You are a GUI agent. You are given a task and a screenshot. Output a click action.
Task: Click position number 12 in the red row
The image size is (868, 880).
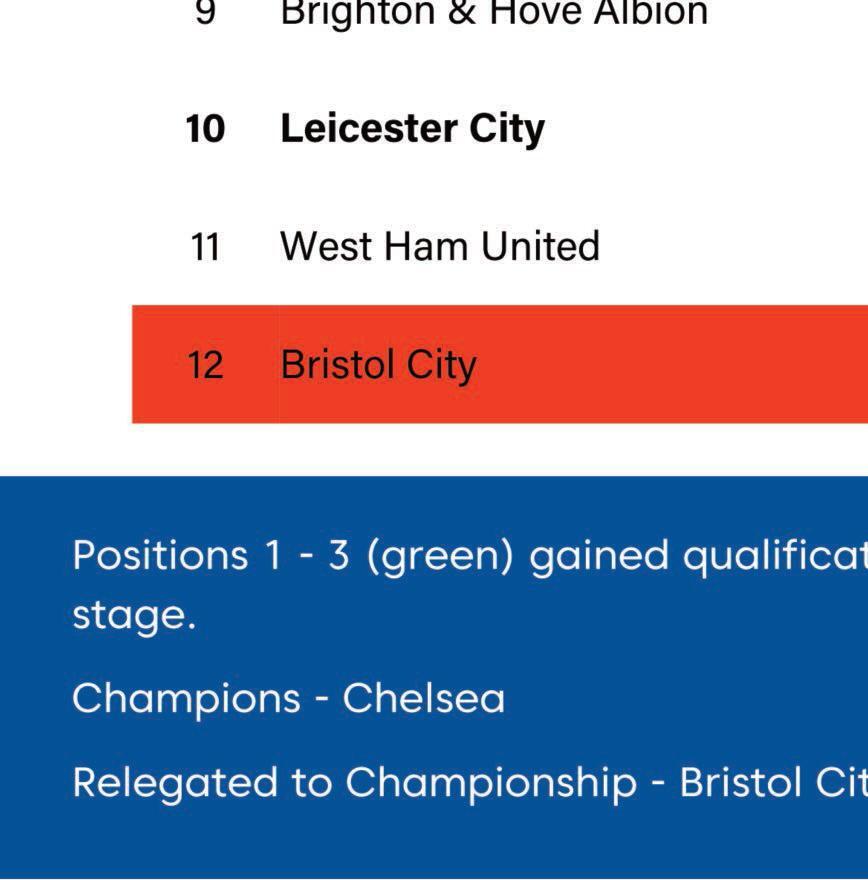pos(205,365)
